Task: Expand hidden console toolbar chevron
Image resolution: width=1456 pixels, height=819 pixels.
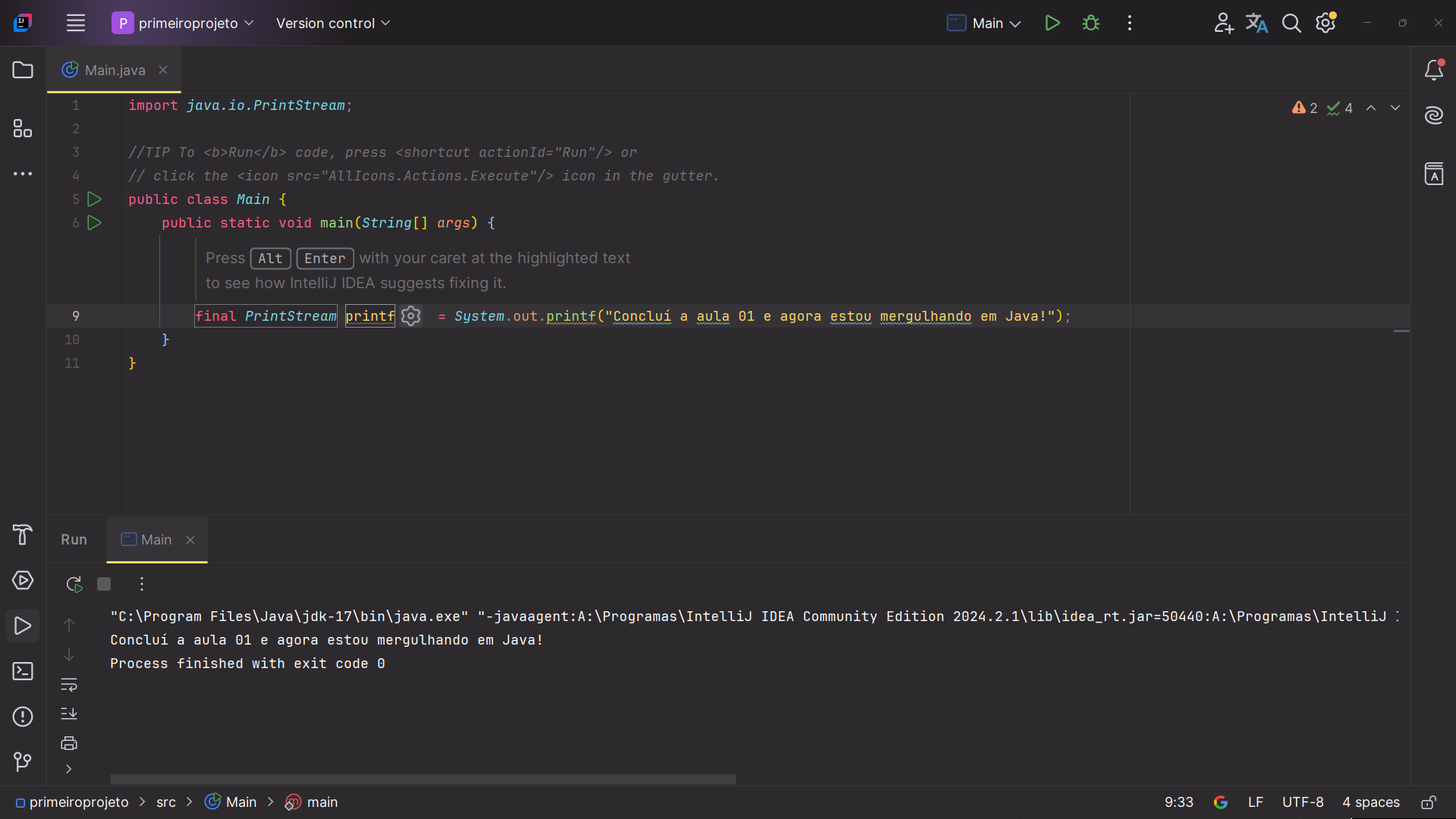Action: pyautogui.click(x=68, y=769)
